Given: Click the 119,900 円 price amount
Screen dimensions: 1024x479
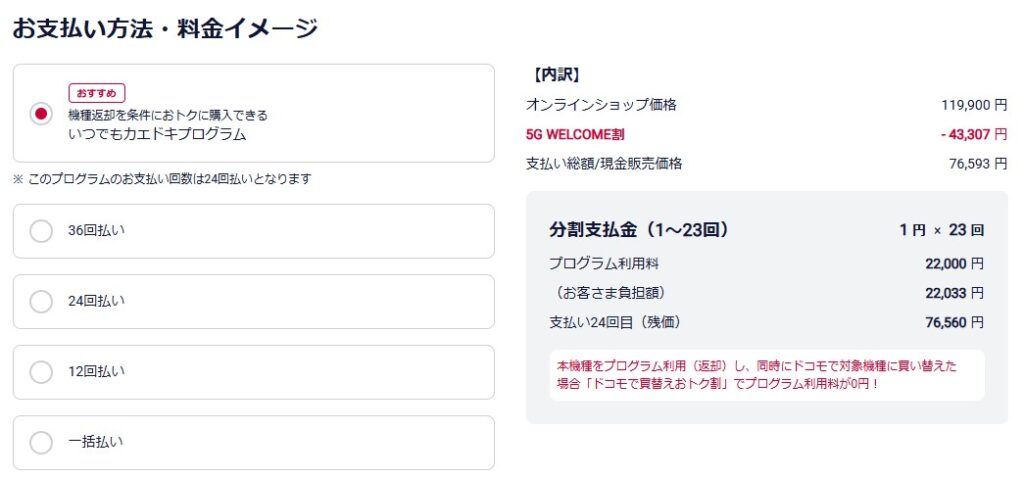Looking at the screenshot, I should pos(973,104).
